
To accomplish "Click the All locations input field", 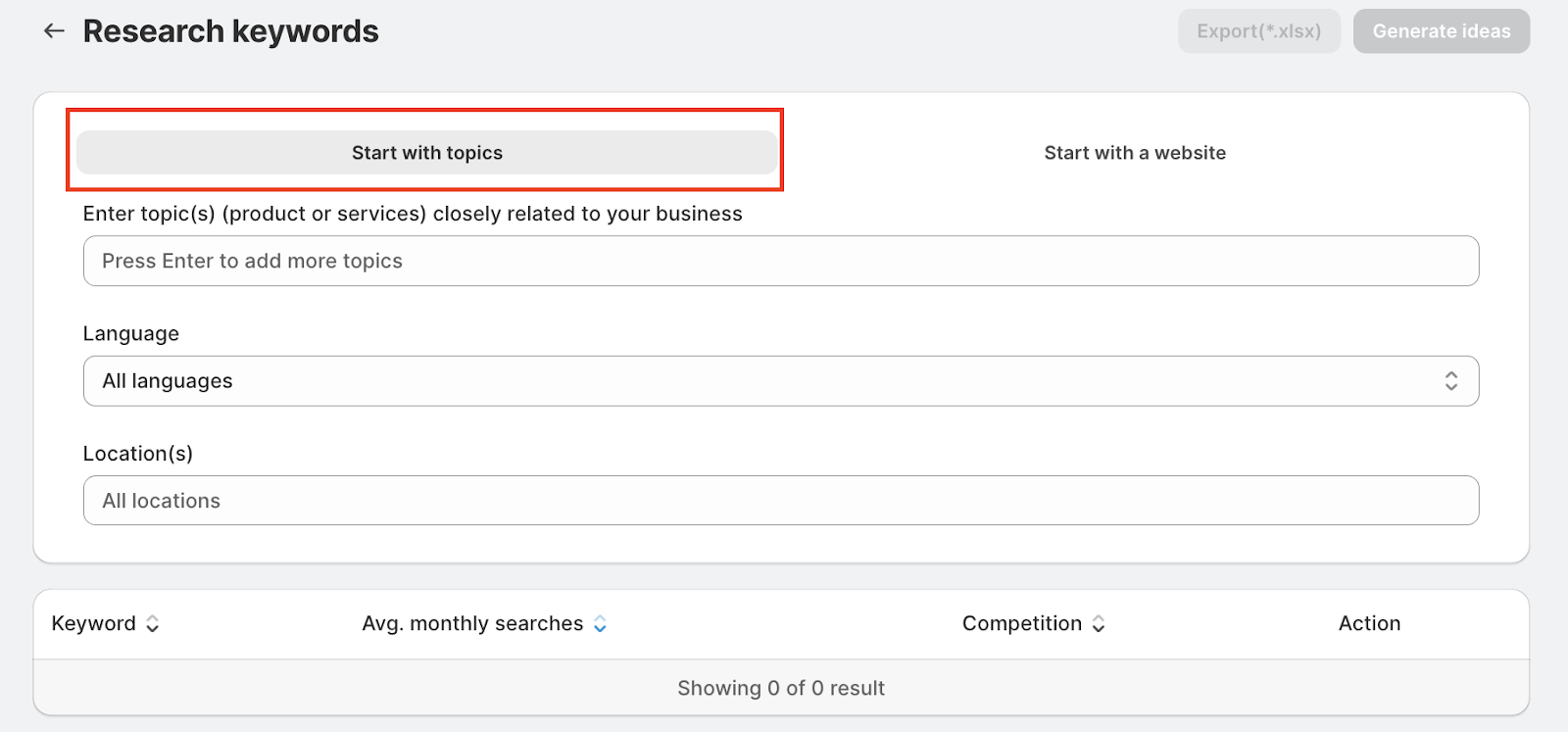I will pyautogui.click(x=780, y=501).
